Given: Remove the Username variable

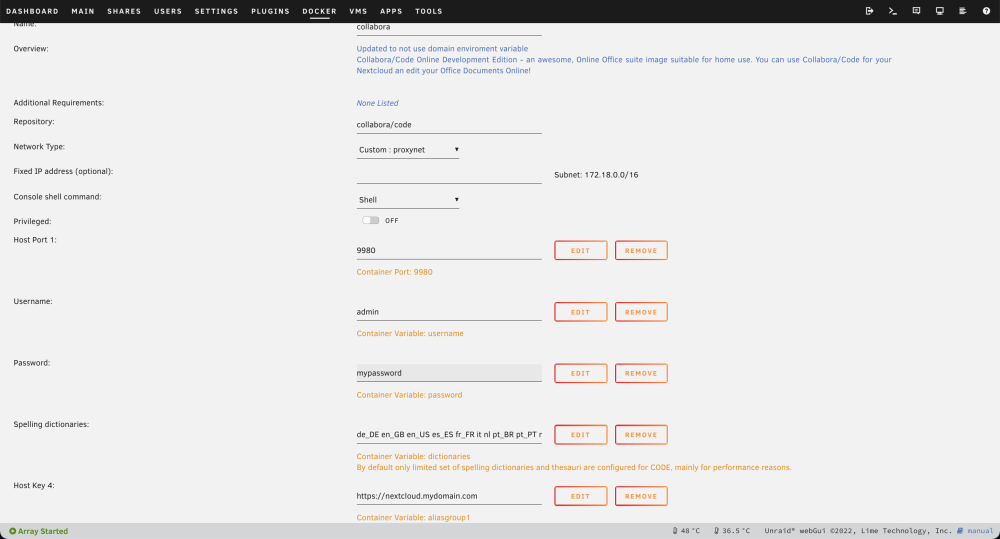Looking at the screenshot, I should [x=641, y=312].
